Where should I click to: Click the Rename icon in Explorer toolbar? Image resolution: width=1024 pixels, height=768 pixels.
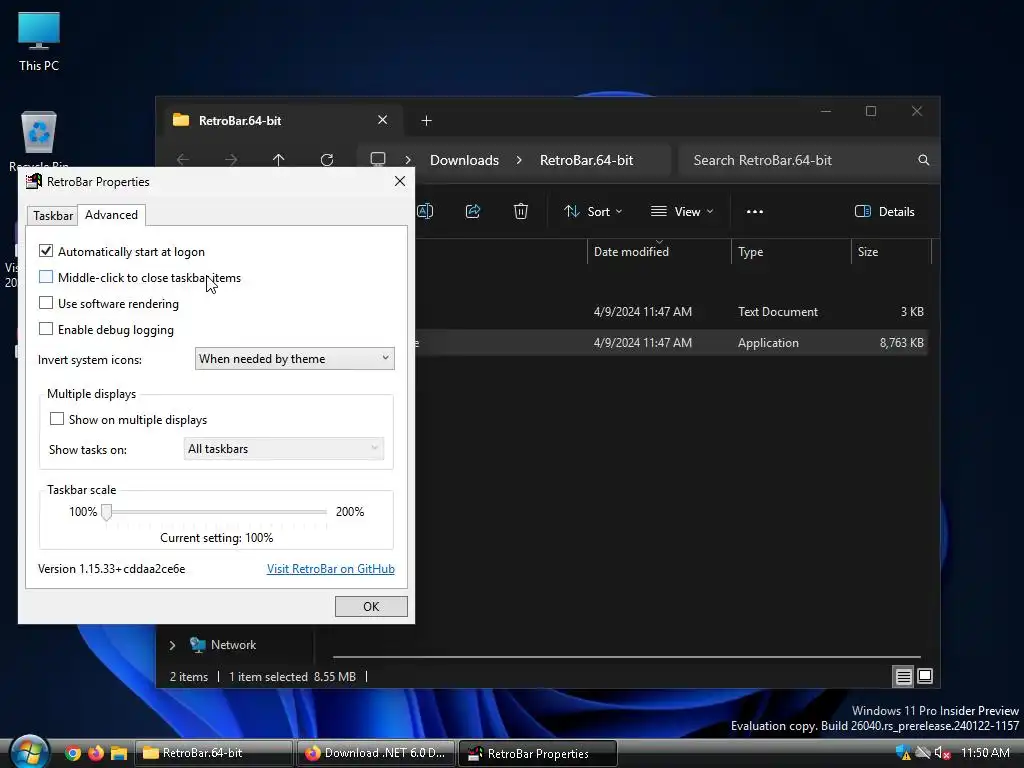point(425,211)
